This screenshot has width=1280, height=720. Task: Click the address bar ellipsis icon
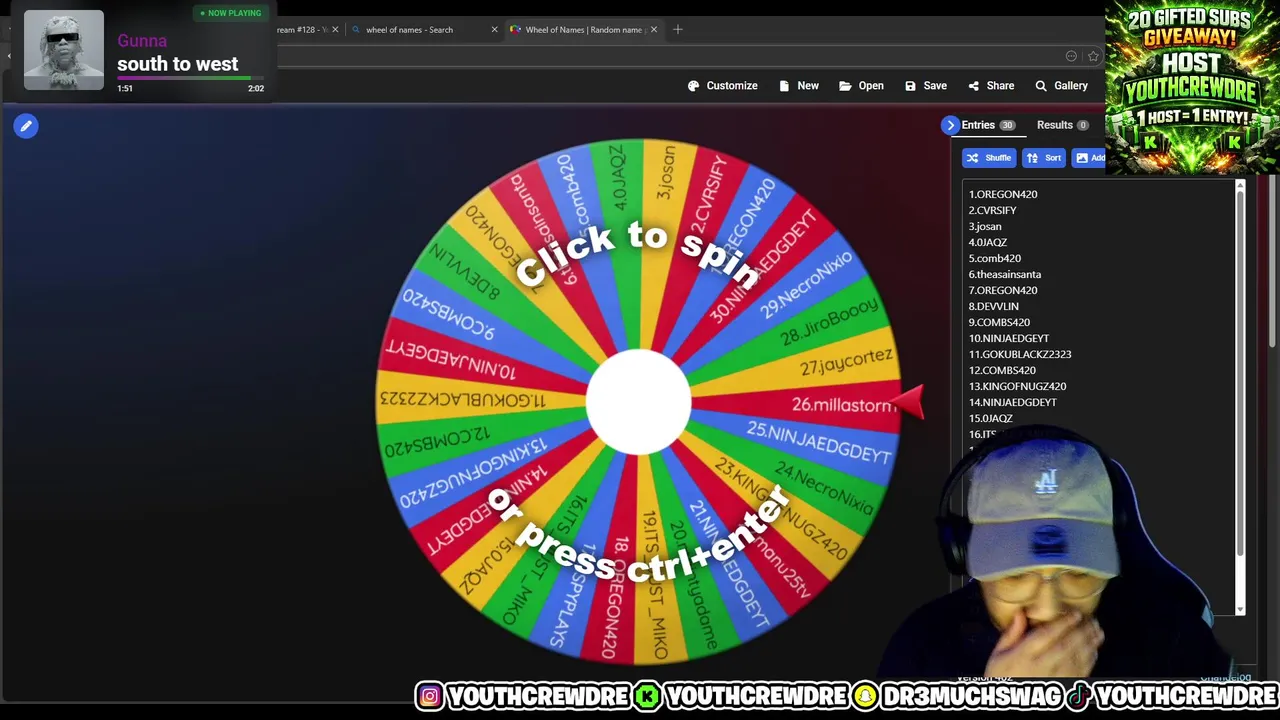point(1071,56)
